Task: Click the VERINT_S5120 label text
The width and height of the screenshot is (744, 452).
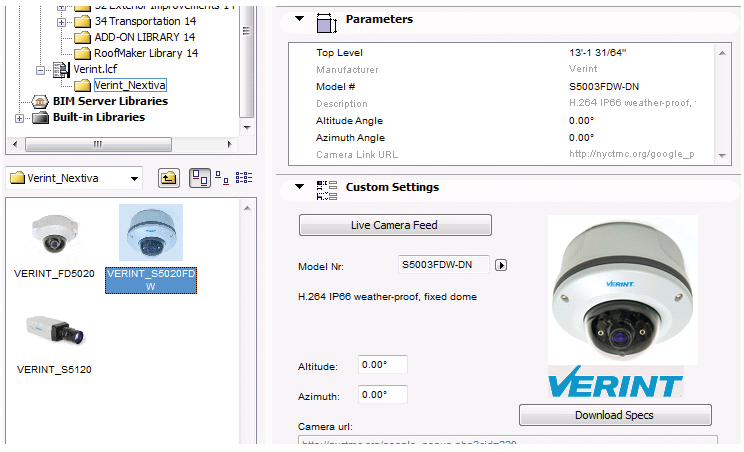Action: [x=54, y=369]
